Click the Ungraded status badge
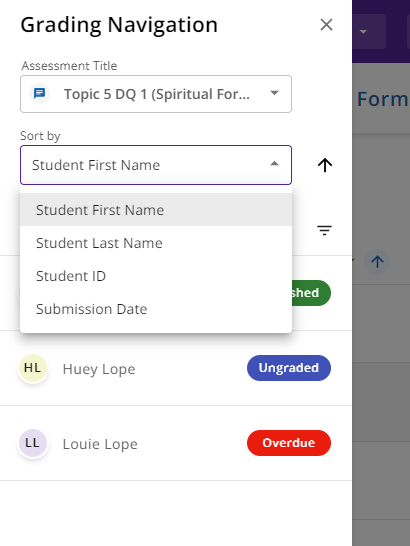 (x=289, y=368)
